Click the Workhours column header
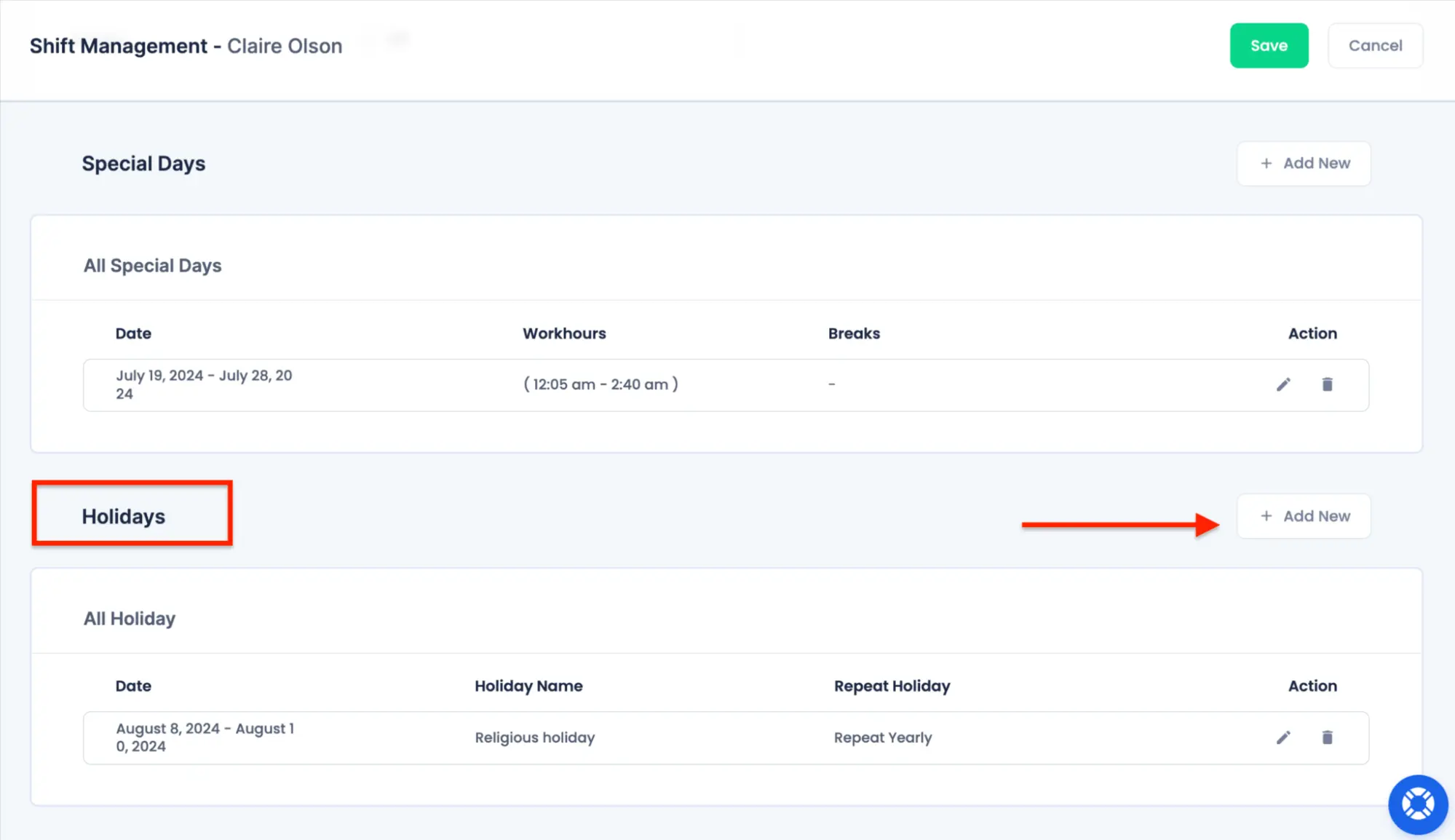Image resolution: width=1455 pixels, height=840 pixels. [564, 333]
